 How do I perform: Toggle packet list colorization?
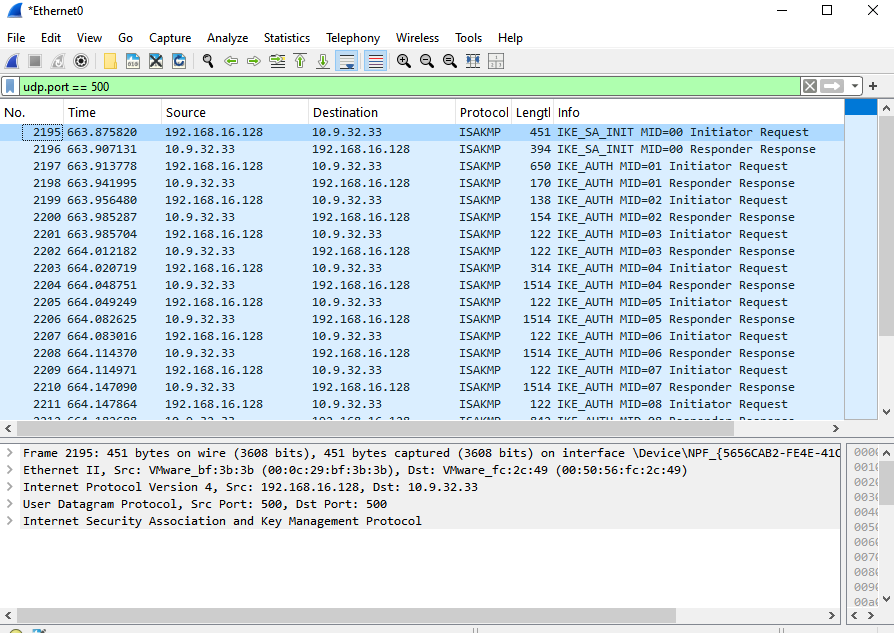[x=376, y=61]
